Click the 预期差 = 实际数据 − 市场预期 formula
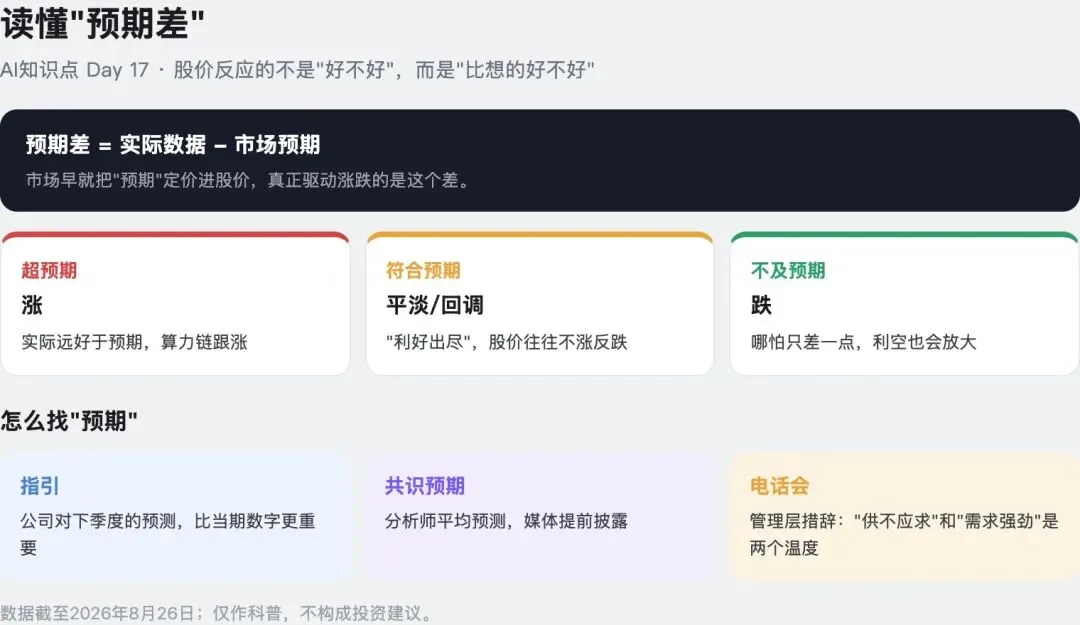 pos(173,145)
